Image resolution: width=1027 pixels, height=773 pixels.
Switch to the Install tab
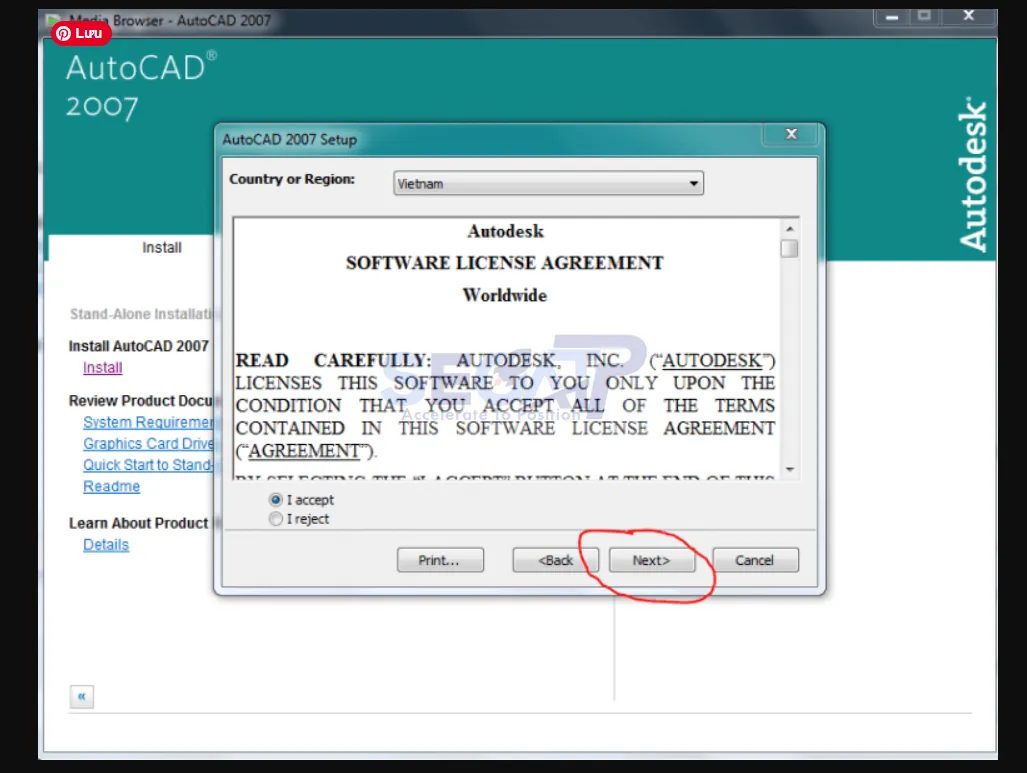161,247
